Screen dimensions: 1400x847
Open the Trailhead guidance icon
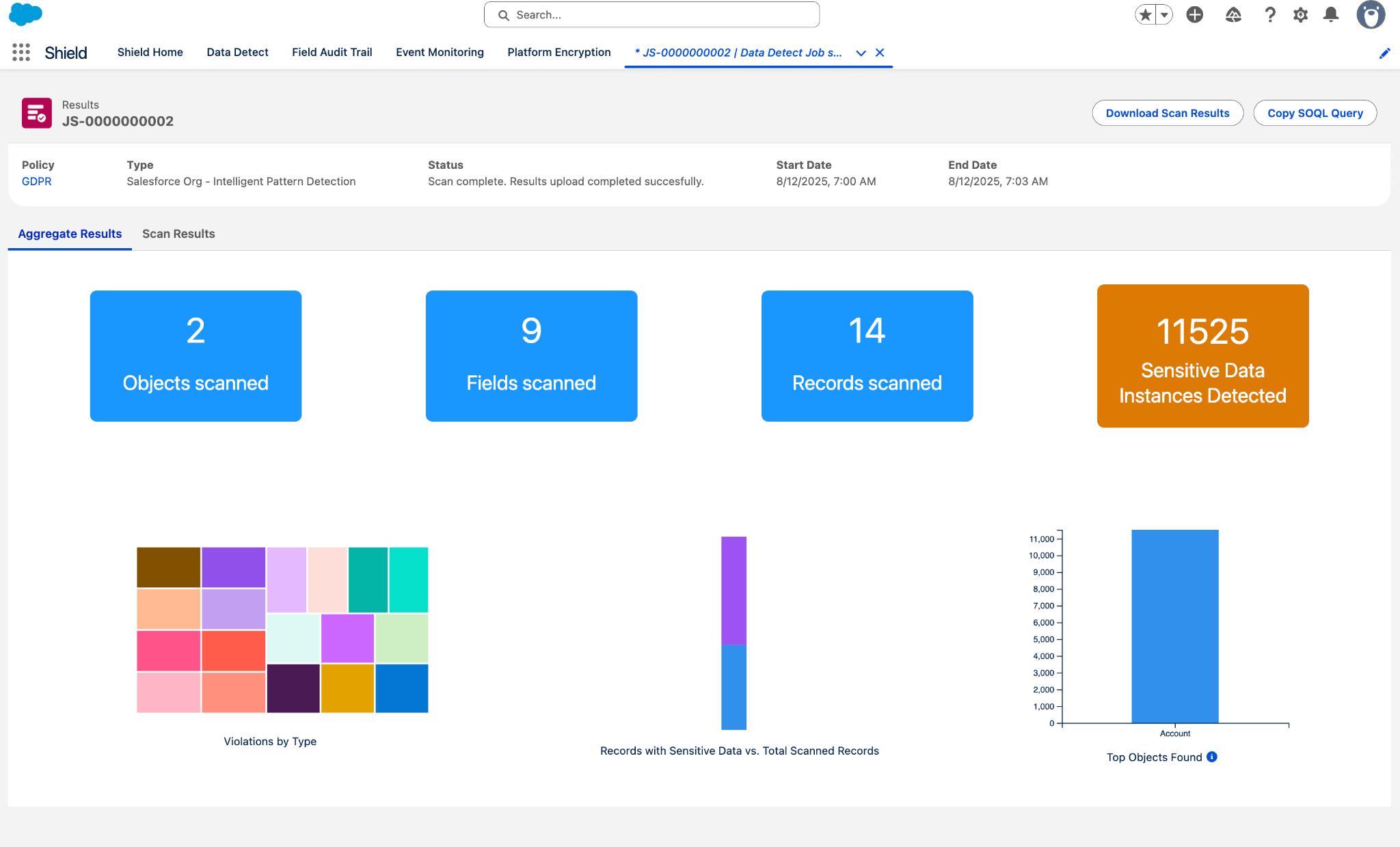1233,14
